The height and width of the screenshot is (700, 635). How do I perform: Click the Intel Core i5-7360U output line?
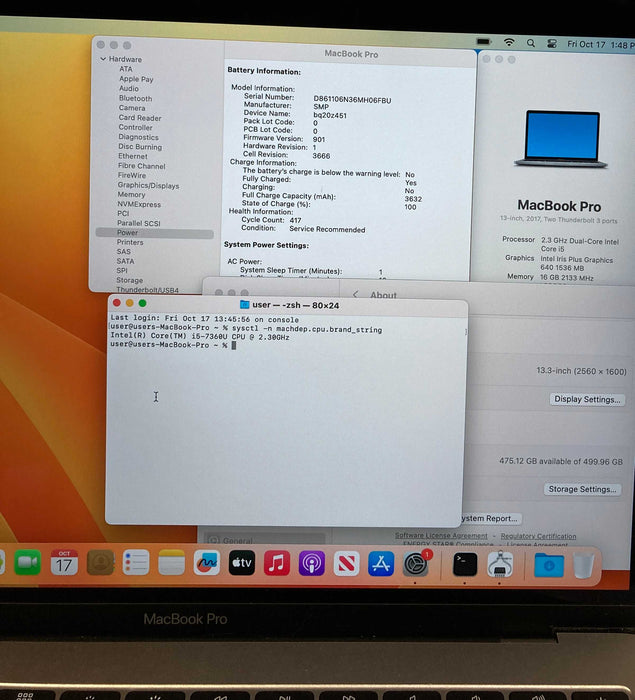pos(200,337)
